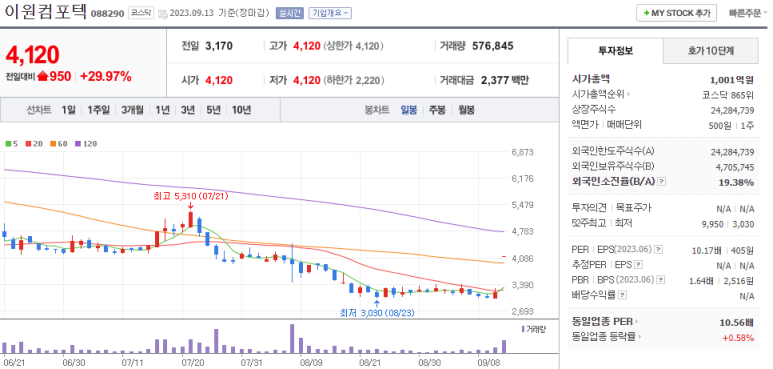Click the 1,001억원 market cap value
Image resolution: width=773 pixels, height=369 pixels.
point(732,79)
